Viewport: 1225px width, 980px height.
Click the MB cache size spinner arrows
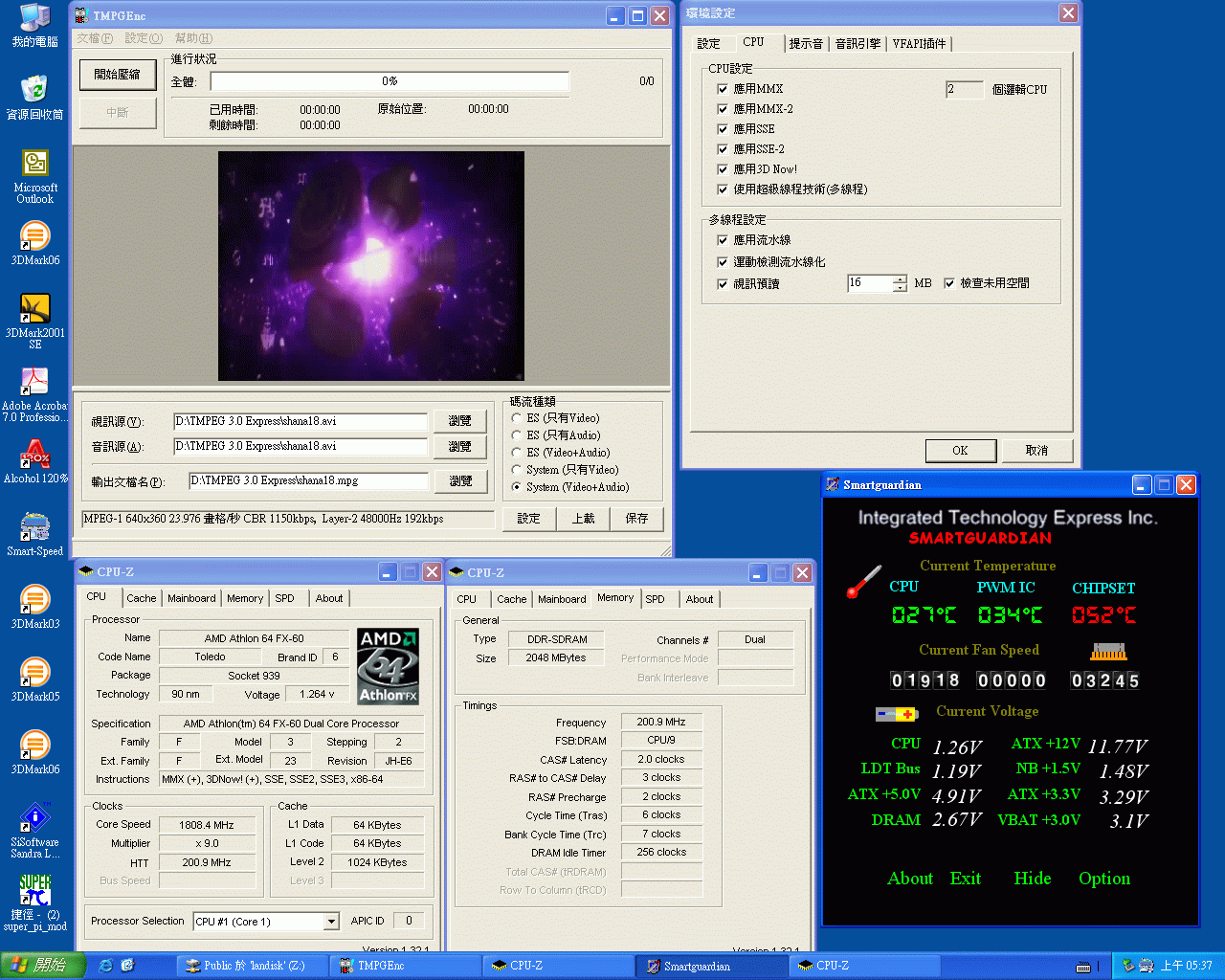[900, 283]
